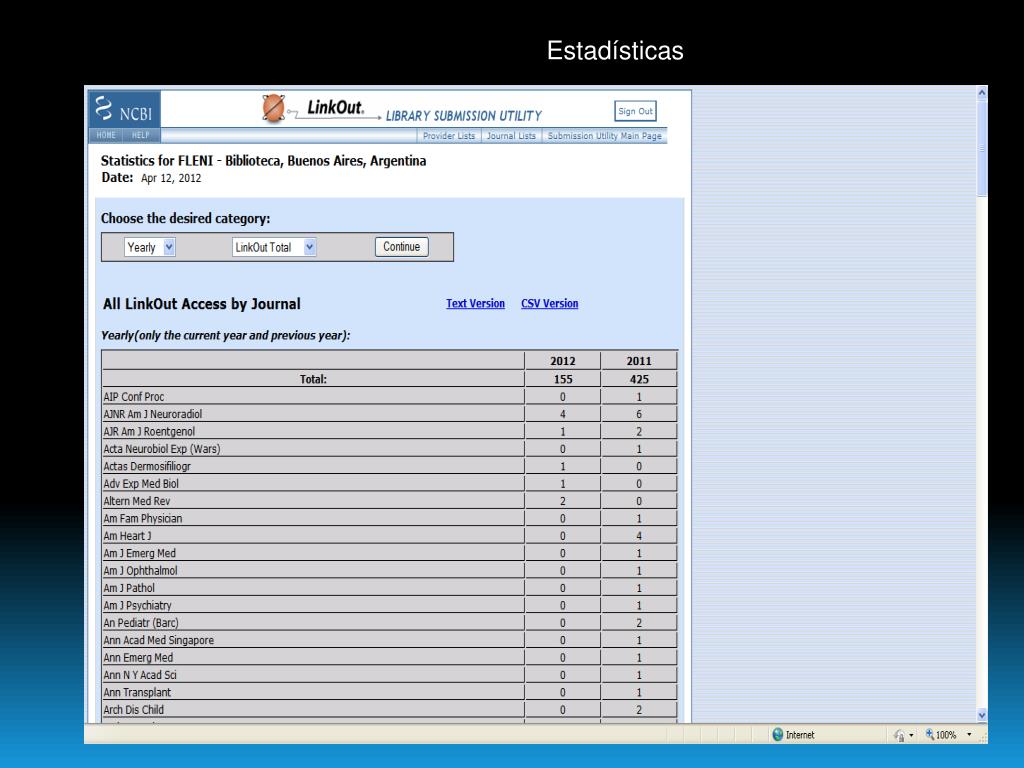Screen dimensions: 1024x768
Task: Select the Actas Dermosifiliogr row
Action: [x=389, y=466]
